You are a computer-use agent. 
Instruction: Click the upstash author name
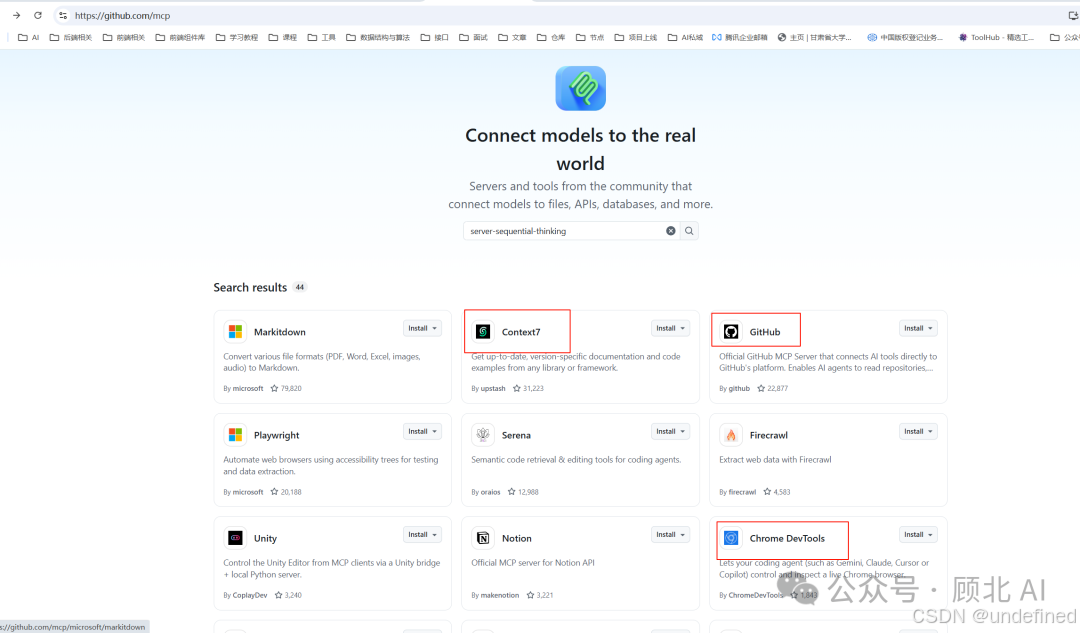tap(492, 388)
